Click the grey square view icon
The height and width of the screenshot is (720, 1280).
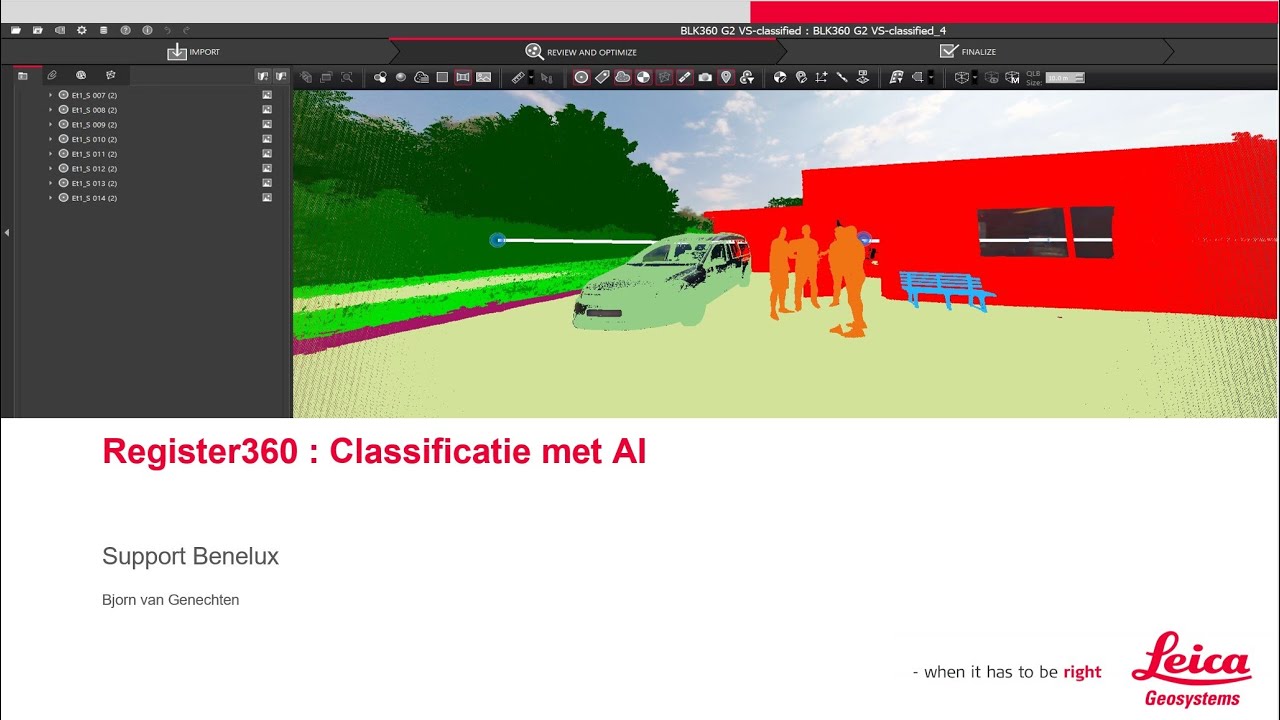(442, 77)
